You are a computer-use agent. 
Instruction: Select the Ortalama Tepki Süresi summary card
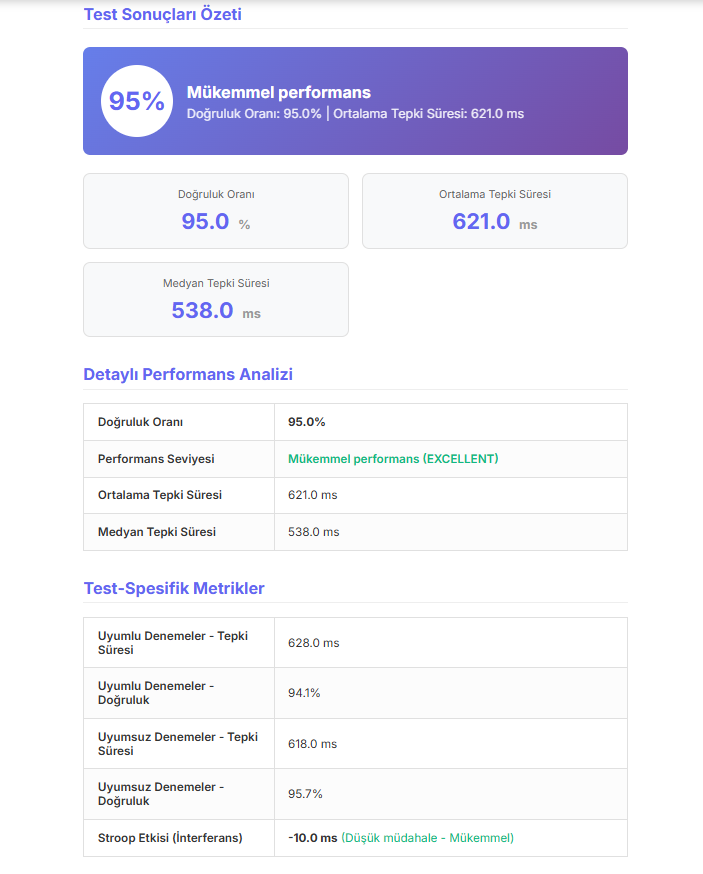494,211
